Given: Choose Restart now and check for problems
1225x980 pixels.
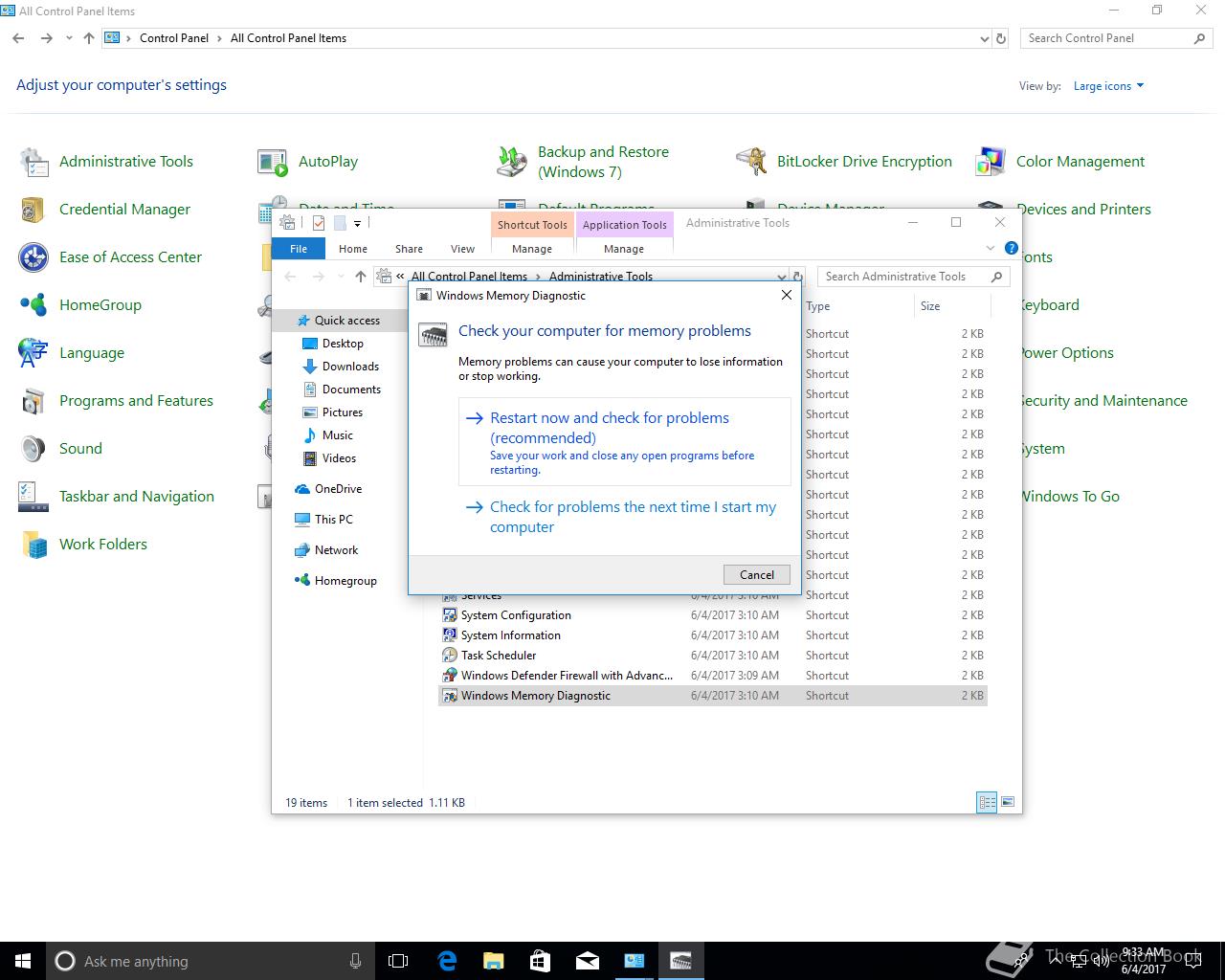Looking at the screenshot, I should pos(625,442).
